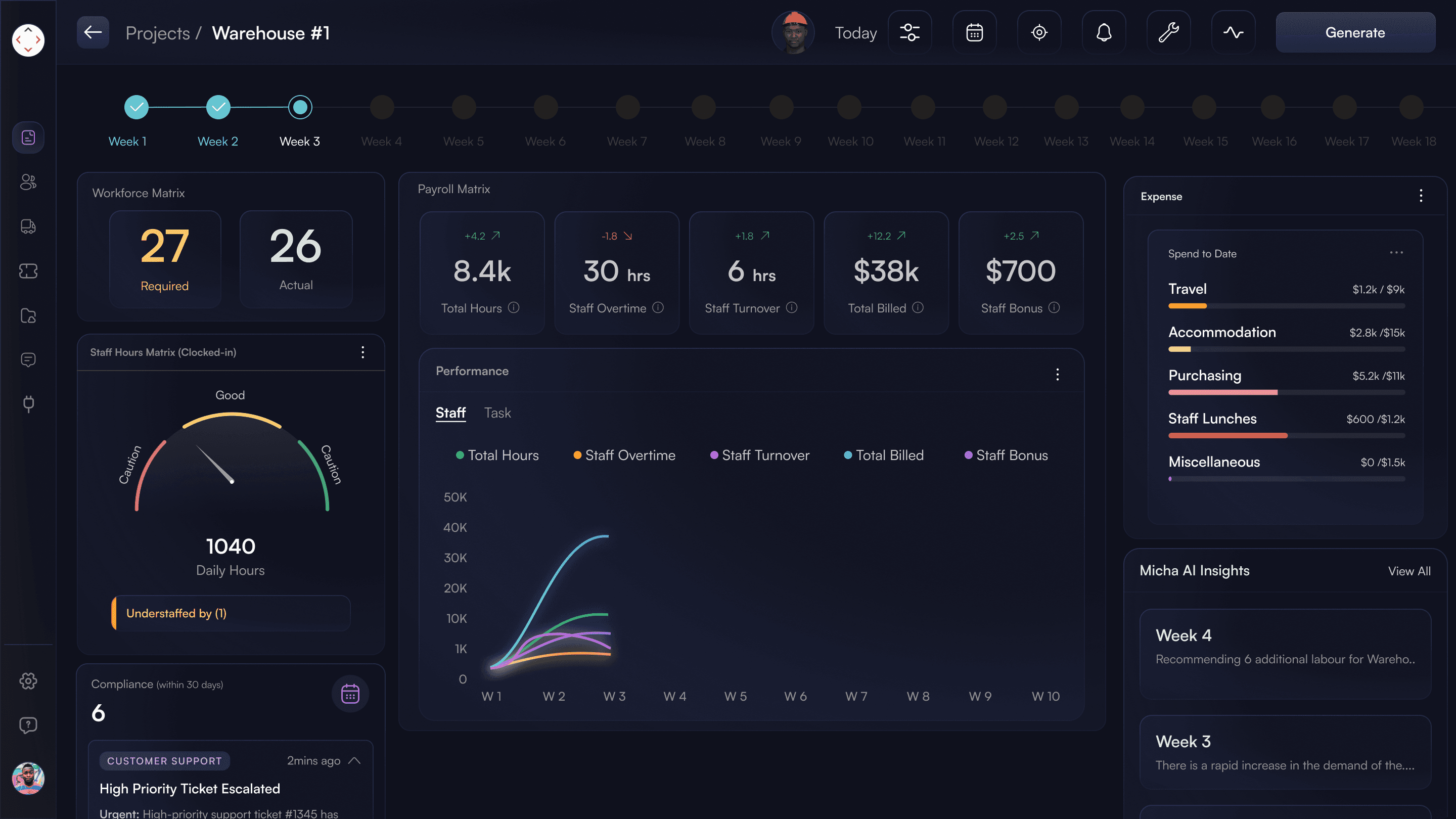Open the wrench tools icon
1456x819 pixels.
click(1169, 32)
